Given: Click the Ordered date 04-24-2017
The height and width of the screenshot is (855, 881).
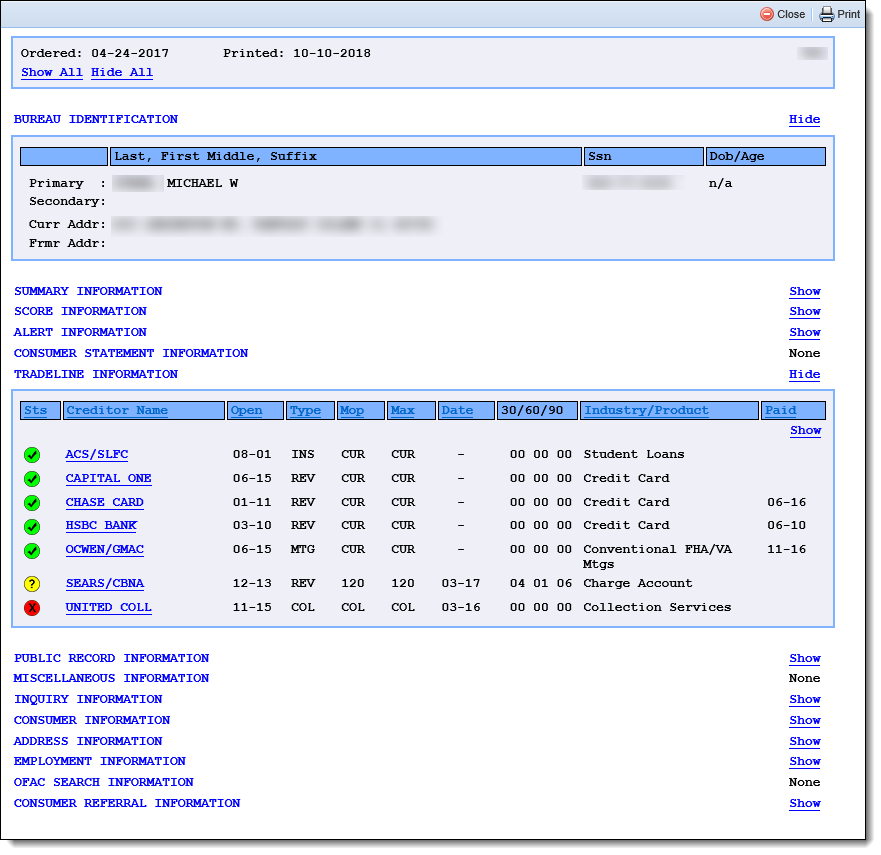Looking at the screenshot, I should click(130, 53).
